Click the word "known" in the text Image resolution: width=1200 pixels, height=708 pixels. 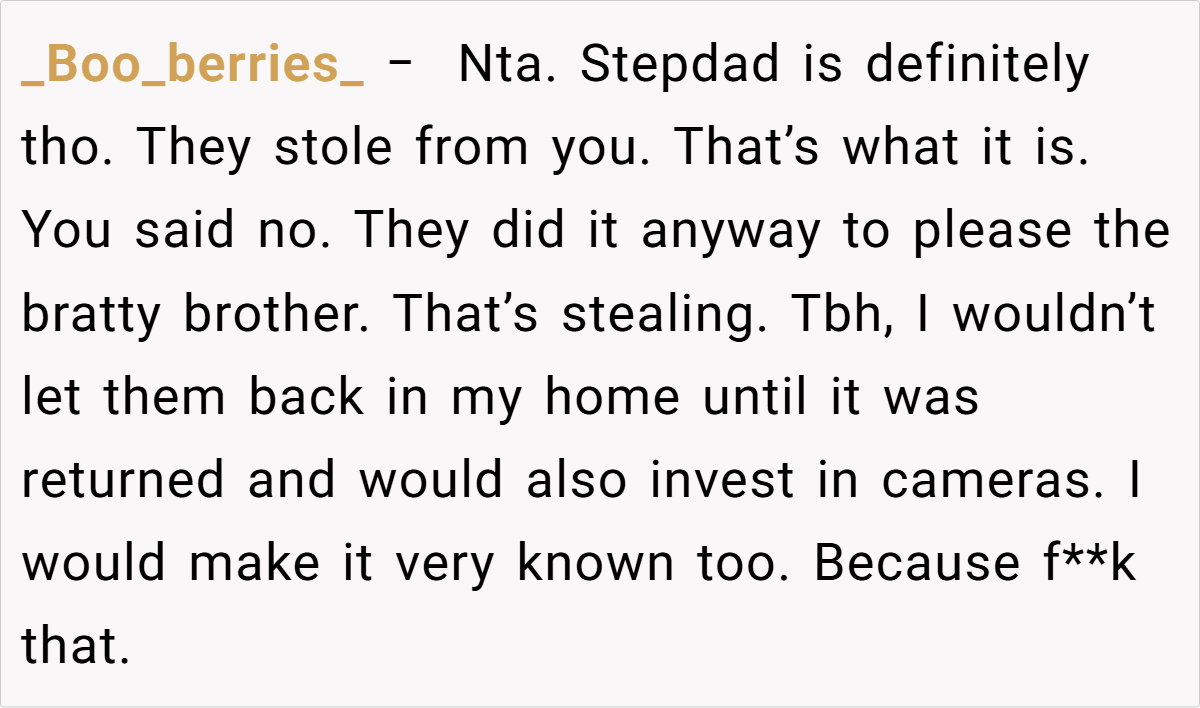pos(595,564)
